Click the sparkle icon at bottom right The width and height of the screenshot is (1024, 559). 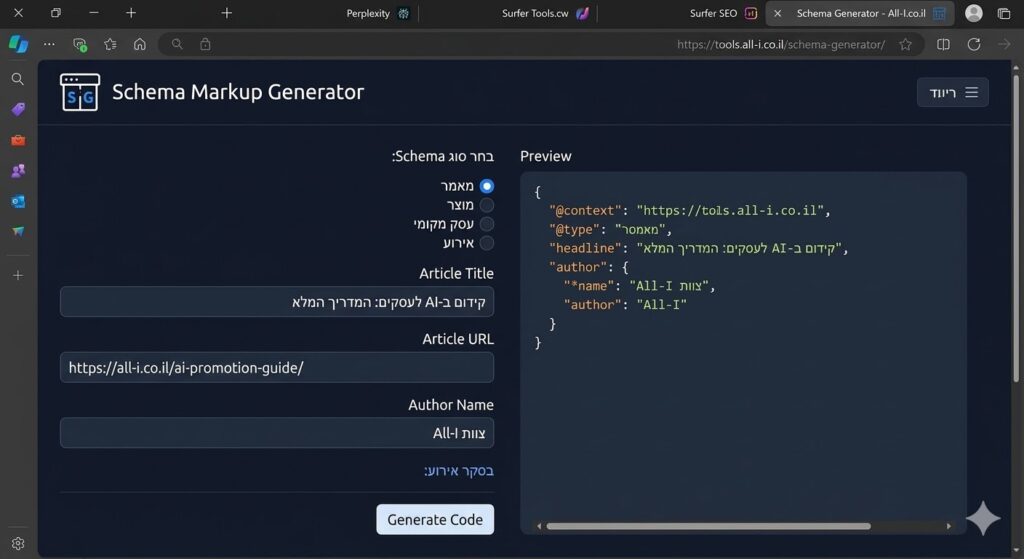[x=982, y=518]
